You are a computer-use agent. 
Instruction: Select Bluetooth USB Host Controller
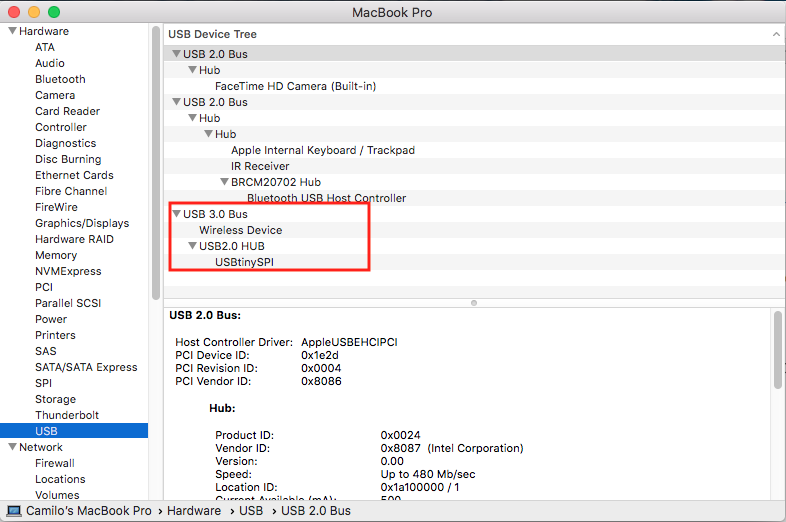pos(326,198)
